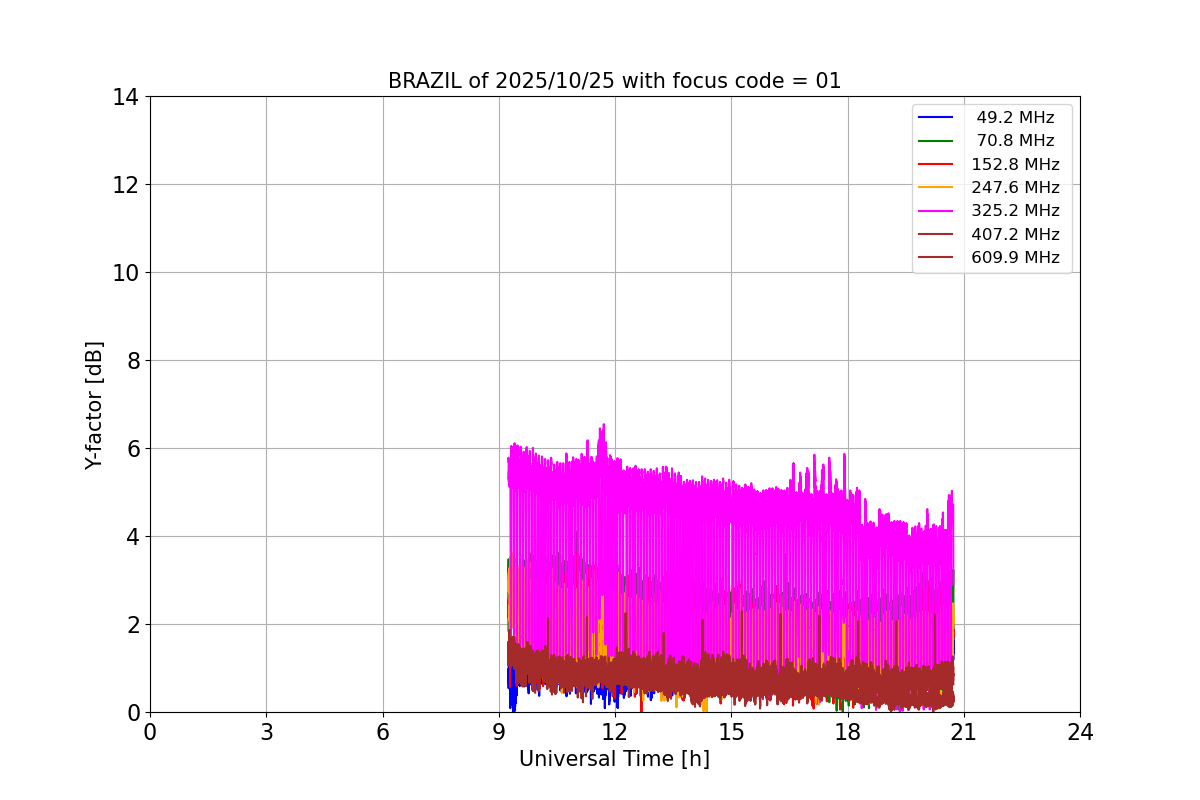Click the orange line sample beside 247.6 MHz
1200x800 pixels.
[936, 188]
